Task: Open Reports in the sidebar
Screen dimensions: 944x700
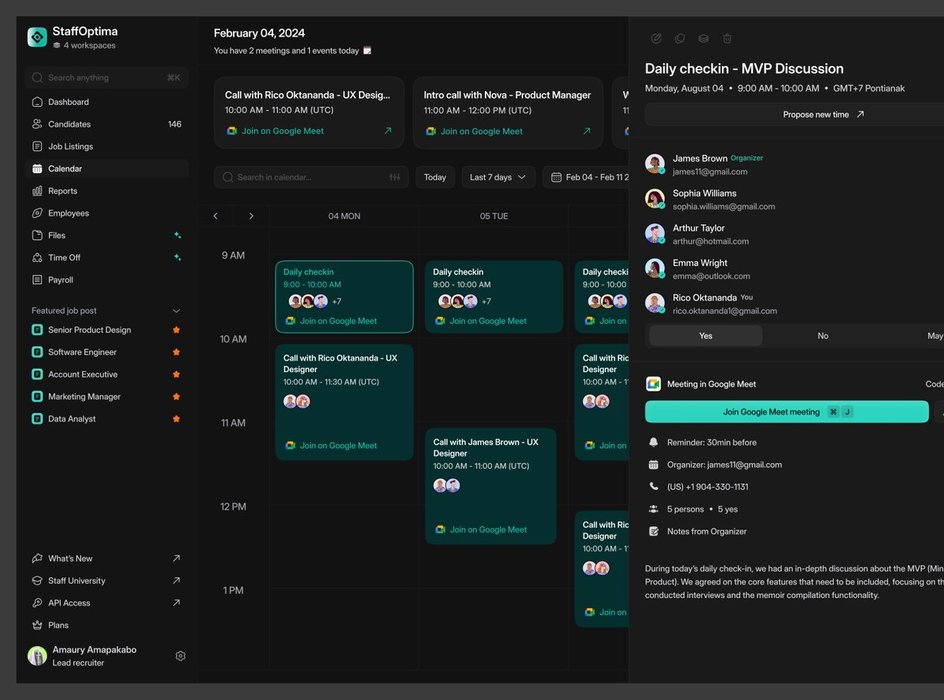Action: click(x=62, y=191)
